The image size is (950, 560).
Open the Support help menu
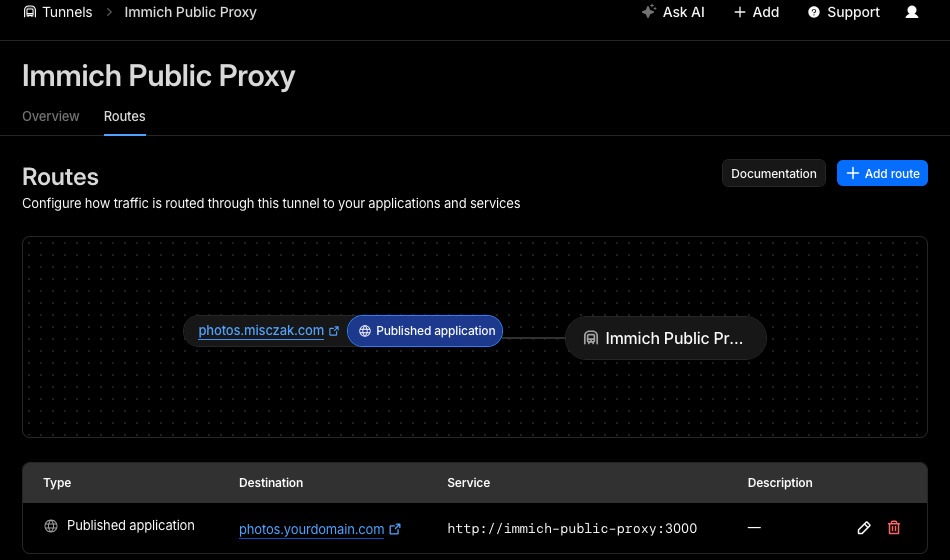[844, 12]
